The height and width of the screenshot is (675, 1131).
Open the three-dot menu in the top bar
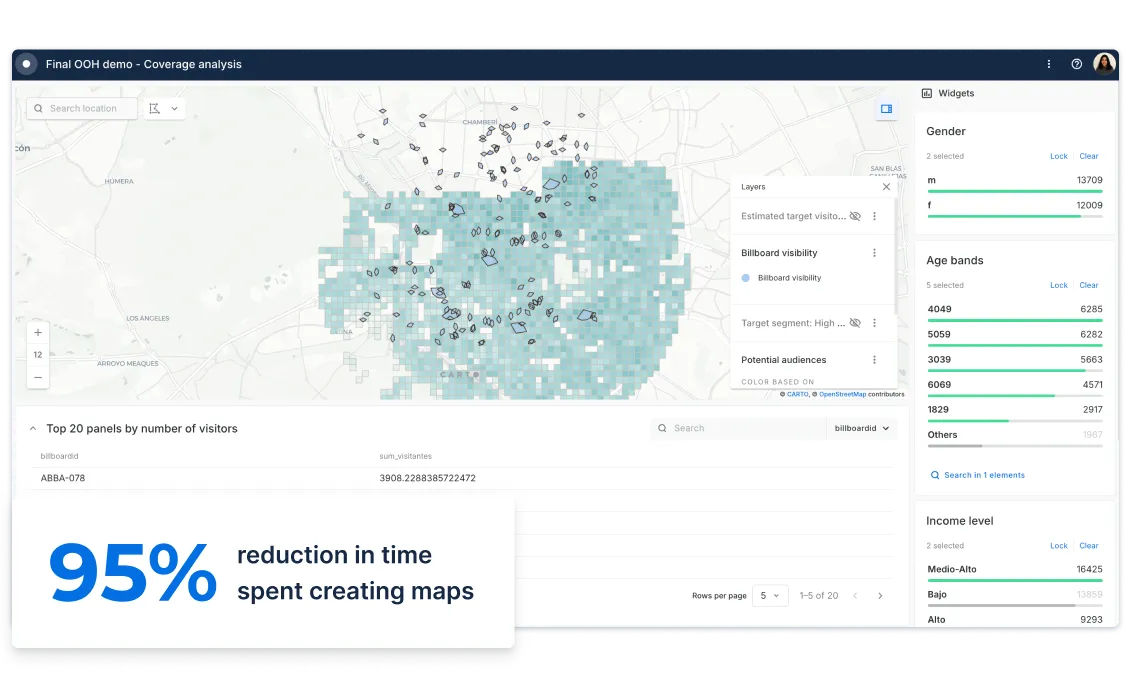pos(1048,63)
